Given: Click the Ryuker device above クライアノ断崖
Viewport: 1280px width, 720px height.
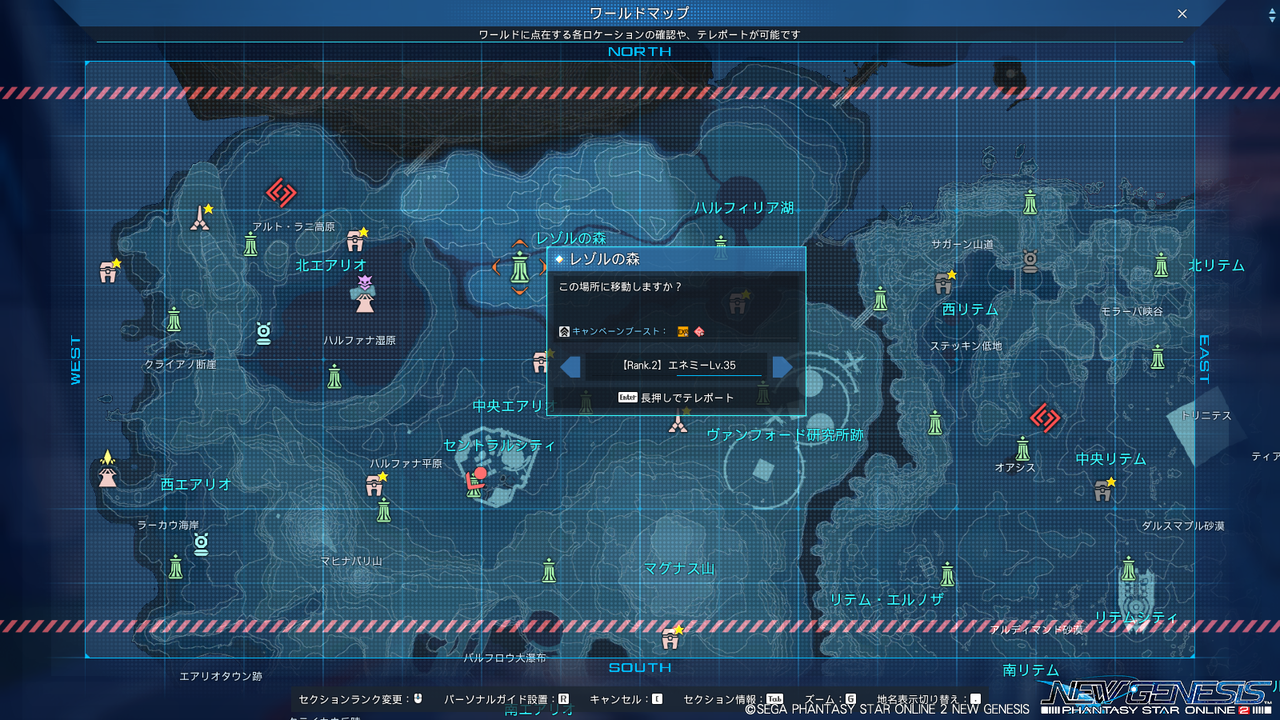Looking at the screenshot, I should pyautogui.click(x=174, y=320).
